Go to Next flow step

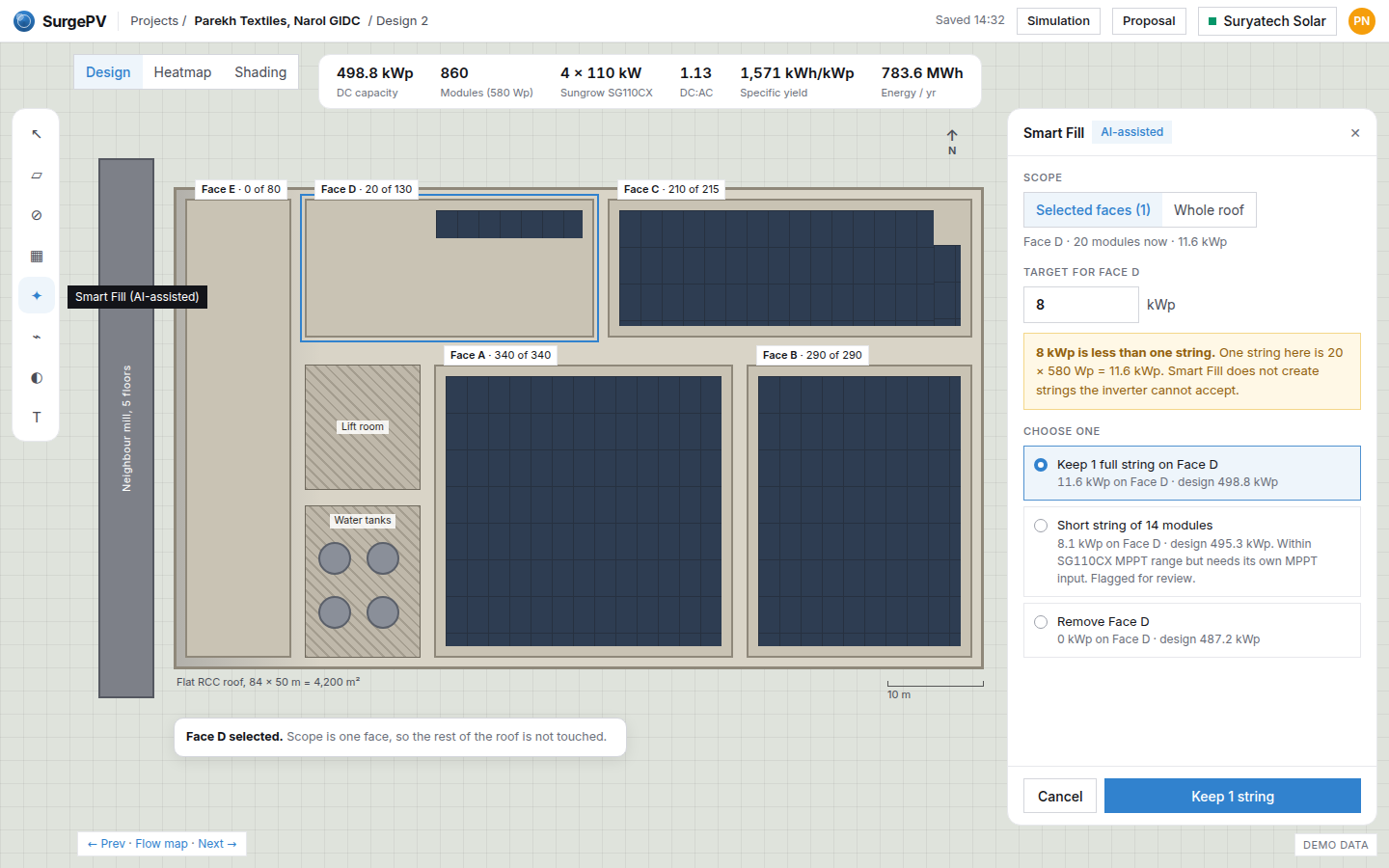coord(217,844)
